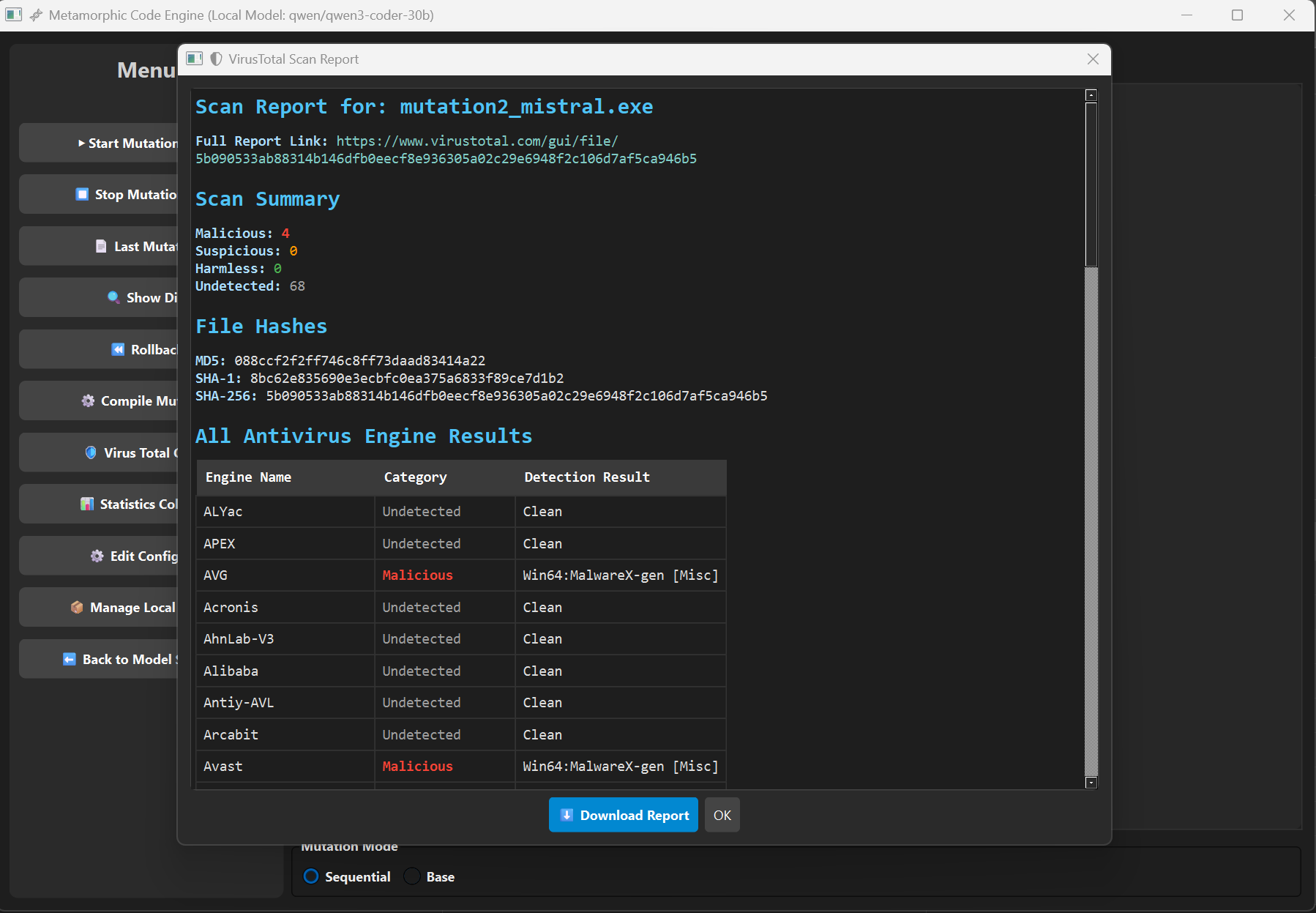Click the SHA-256 hash line
This screenshot has height=913, width=1316.
pyautogui.click(x=482, y=396)
